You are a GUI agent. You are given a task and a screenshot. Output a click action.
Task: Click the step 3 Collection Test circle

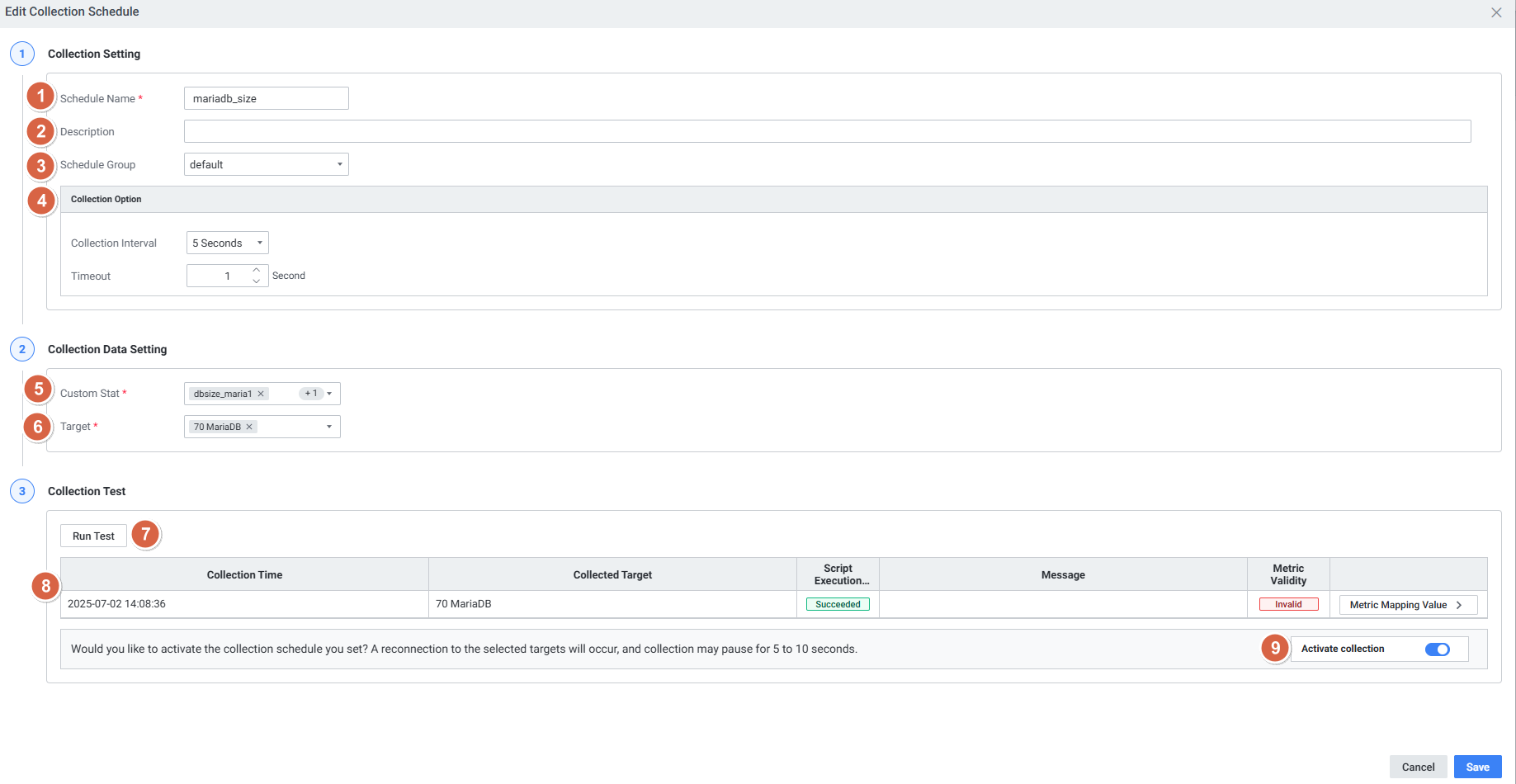[22, 491]
